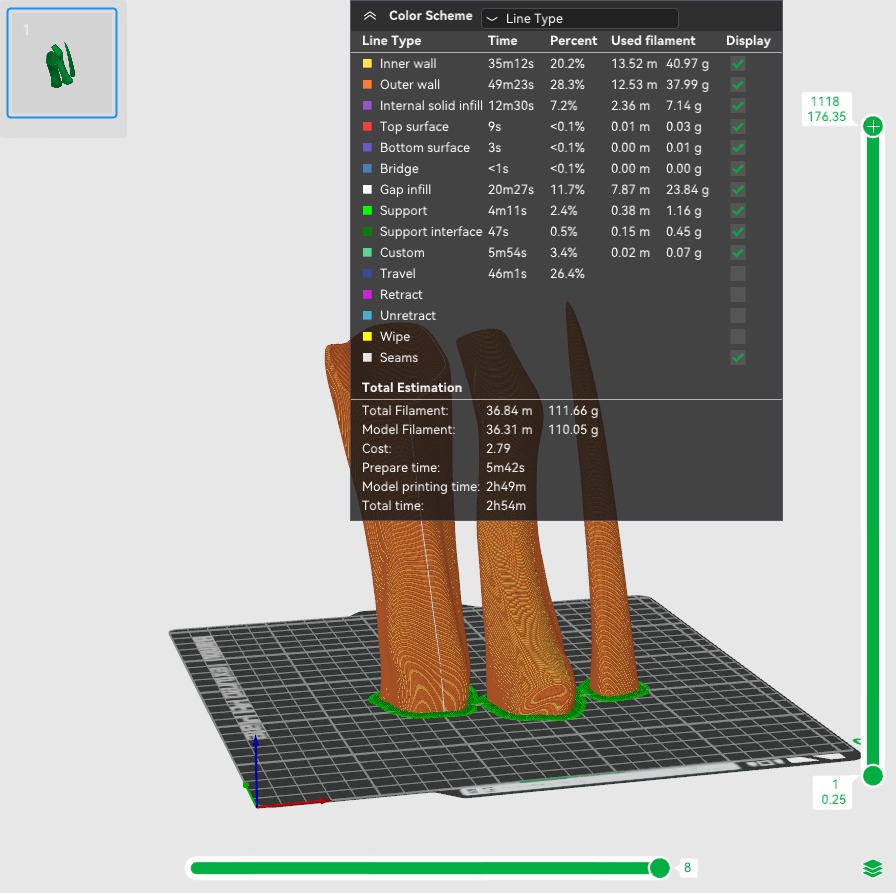Click the Top surface red swatch
Screen dimensions: 896x893
click(367, 127)
